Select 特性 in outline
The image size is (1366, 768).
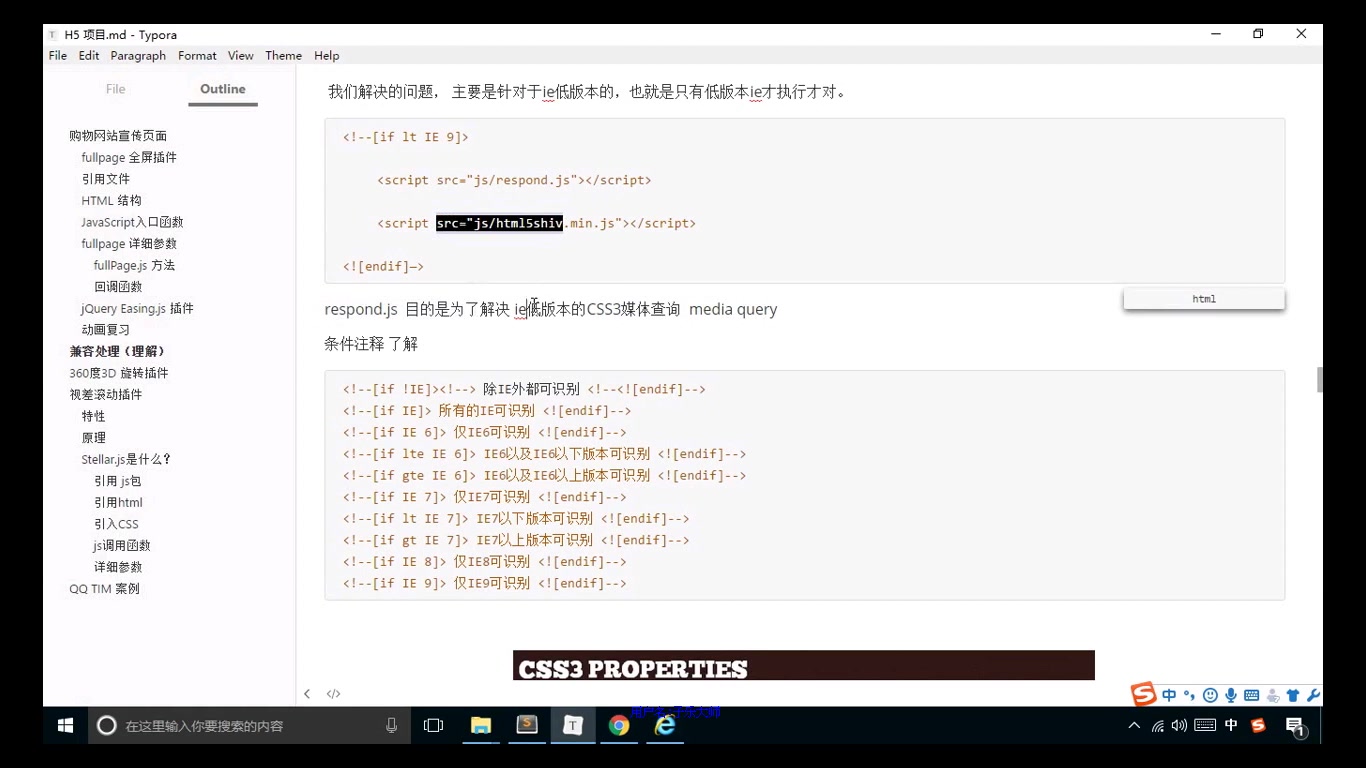tap(93, 416)
